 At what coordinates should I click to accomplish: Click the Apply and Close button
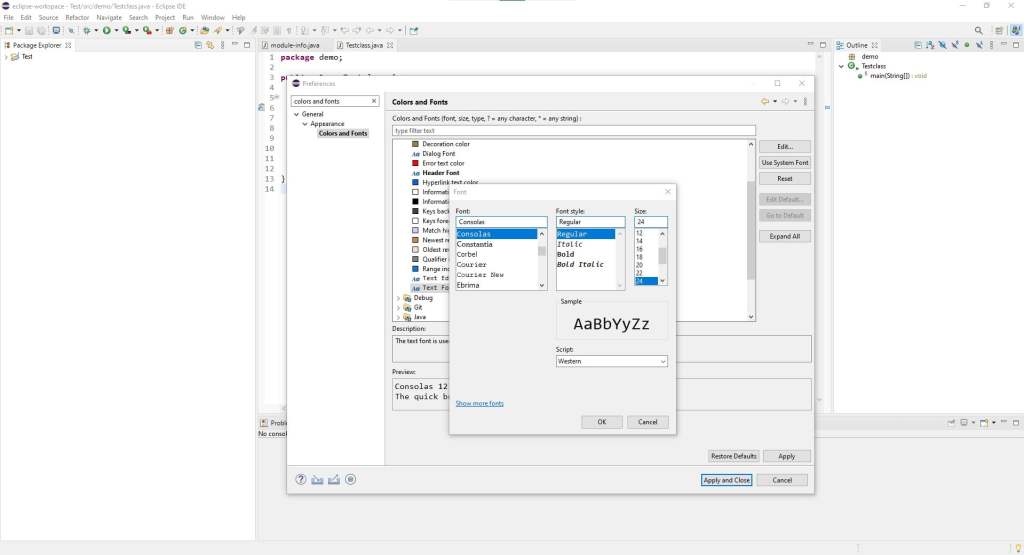[726, 480]
